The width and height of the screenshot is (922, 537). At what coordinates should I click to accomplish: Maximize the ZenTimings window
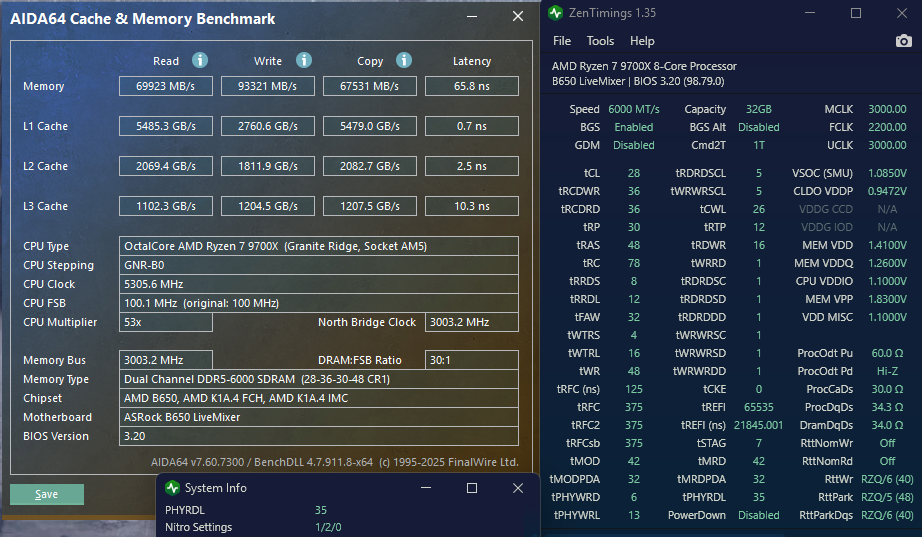(856, 13)
